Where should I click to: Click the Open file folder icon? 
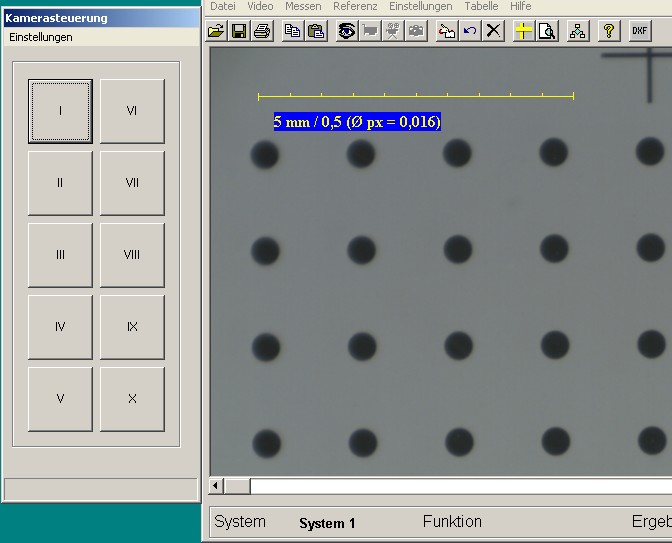click(217, 31)
